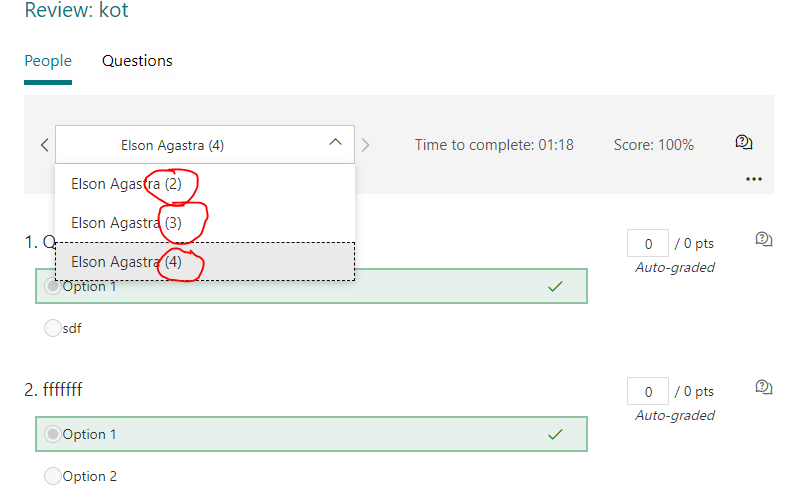Click the Elson Agastra (4) combo box
Viewport: 792px width, 497px height.
205,144
